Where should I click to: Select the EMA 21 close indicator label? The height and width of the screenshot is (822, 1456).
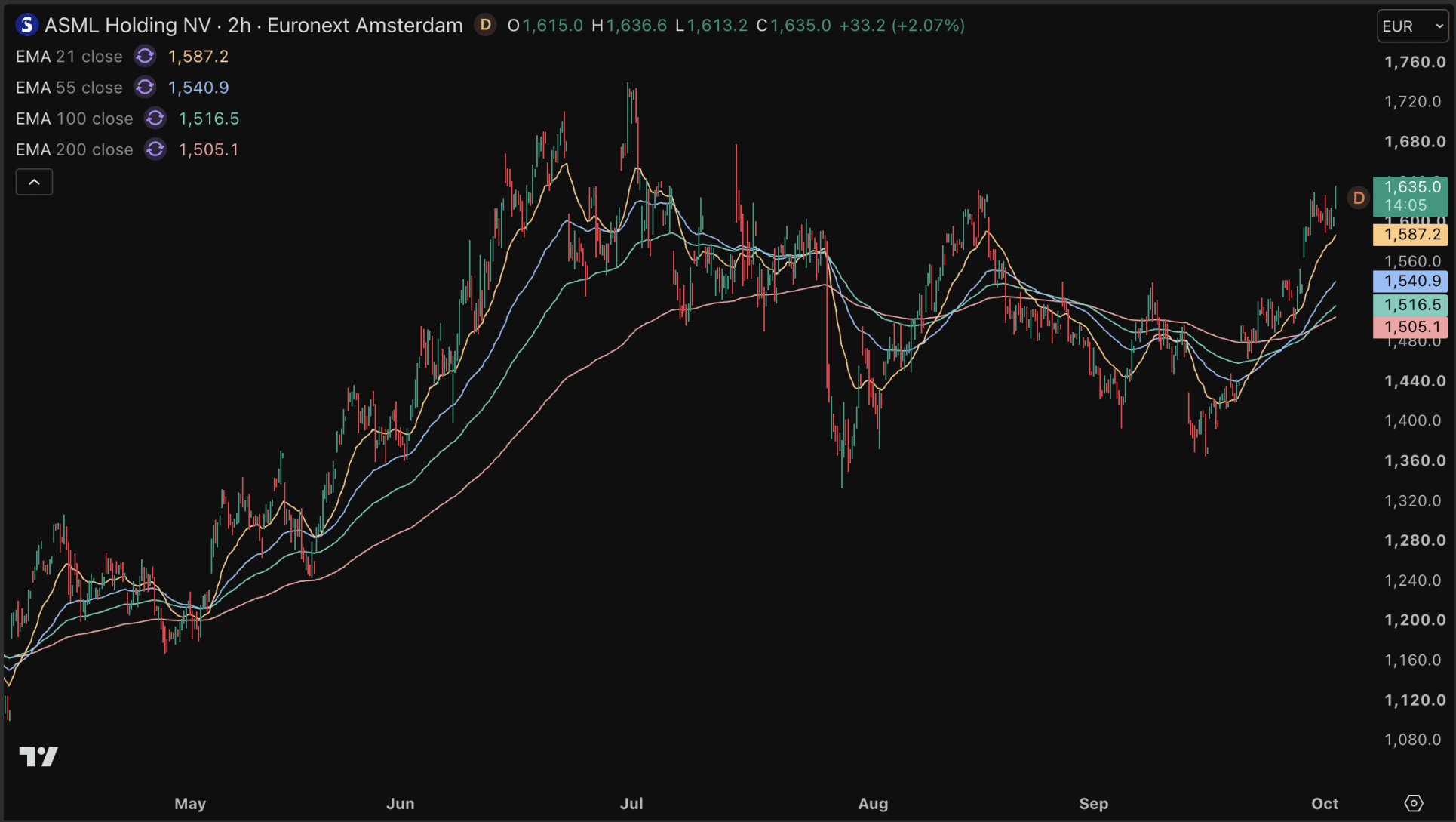69,57
